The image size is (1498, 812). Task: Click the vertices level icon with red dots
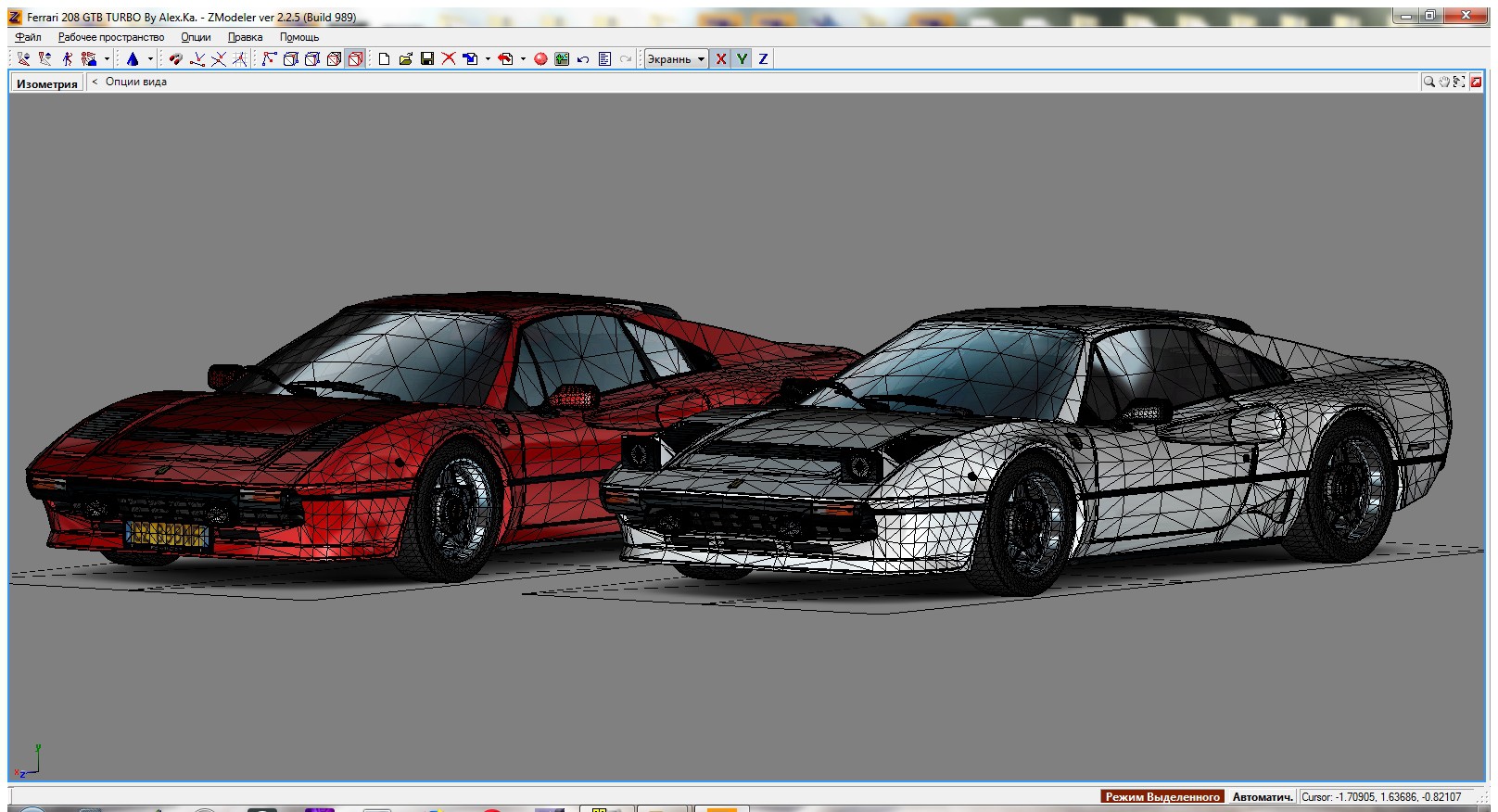[197, 59]
